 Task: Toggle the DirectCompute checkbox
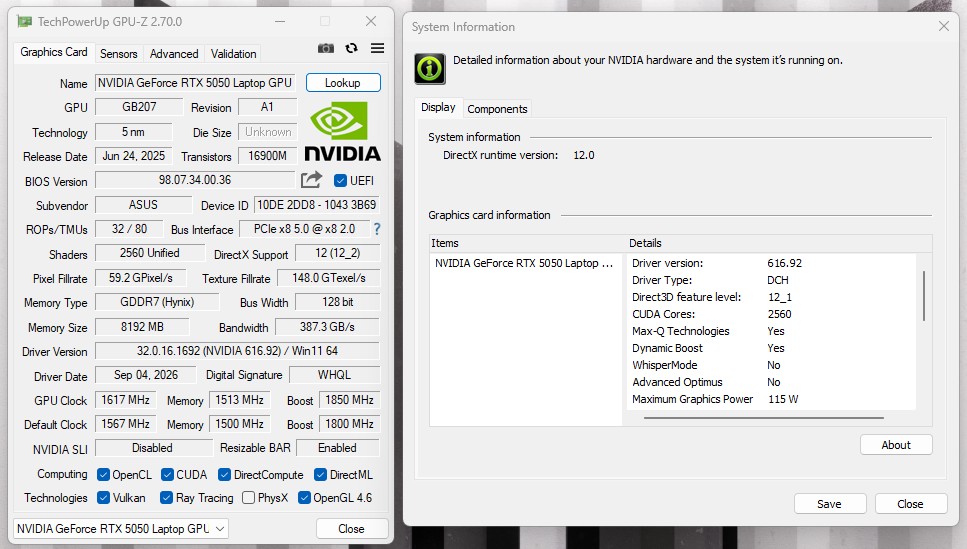(x=224, y=474)
